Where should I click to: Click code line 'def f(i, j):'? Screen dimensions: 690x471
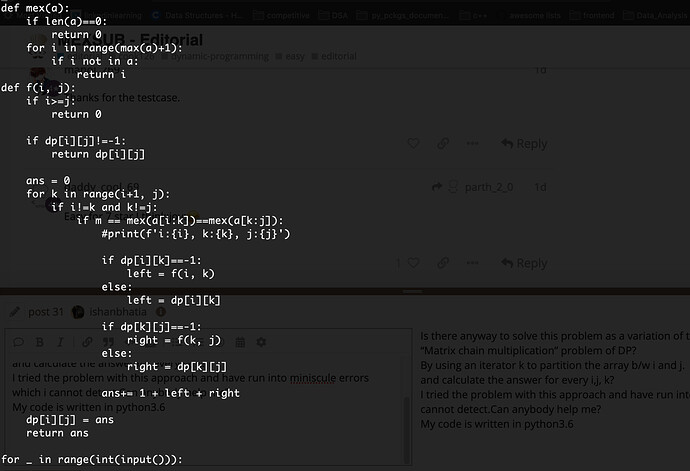coord(38,88)
